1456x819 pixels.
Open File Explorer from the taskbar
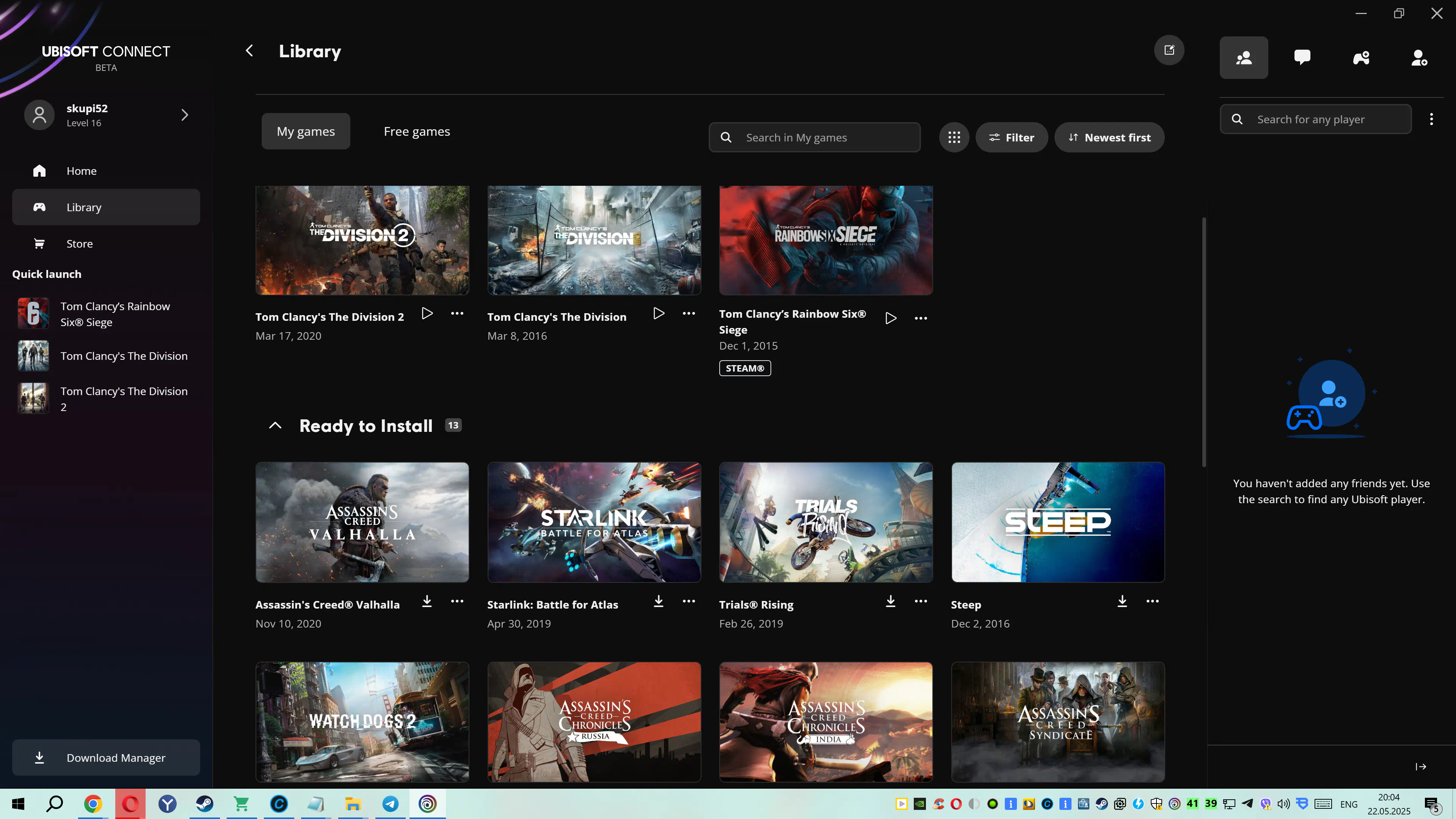coord(353,804)
